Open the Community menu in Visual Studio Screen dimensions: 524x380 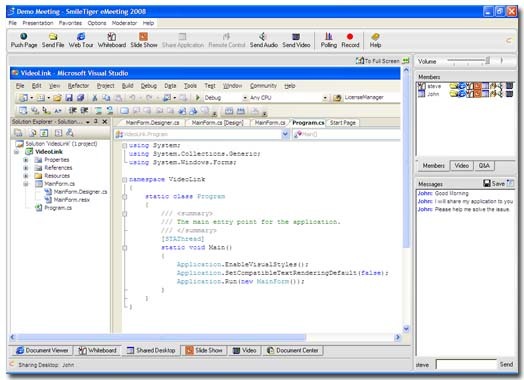(x=263, y=86)
